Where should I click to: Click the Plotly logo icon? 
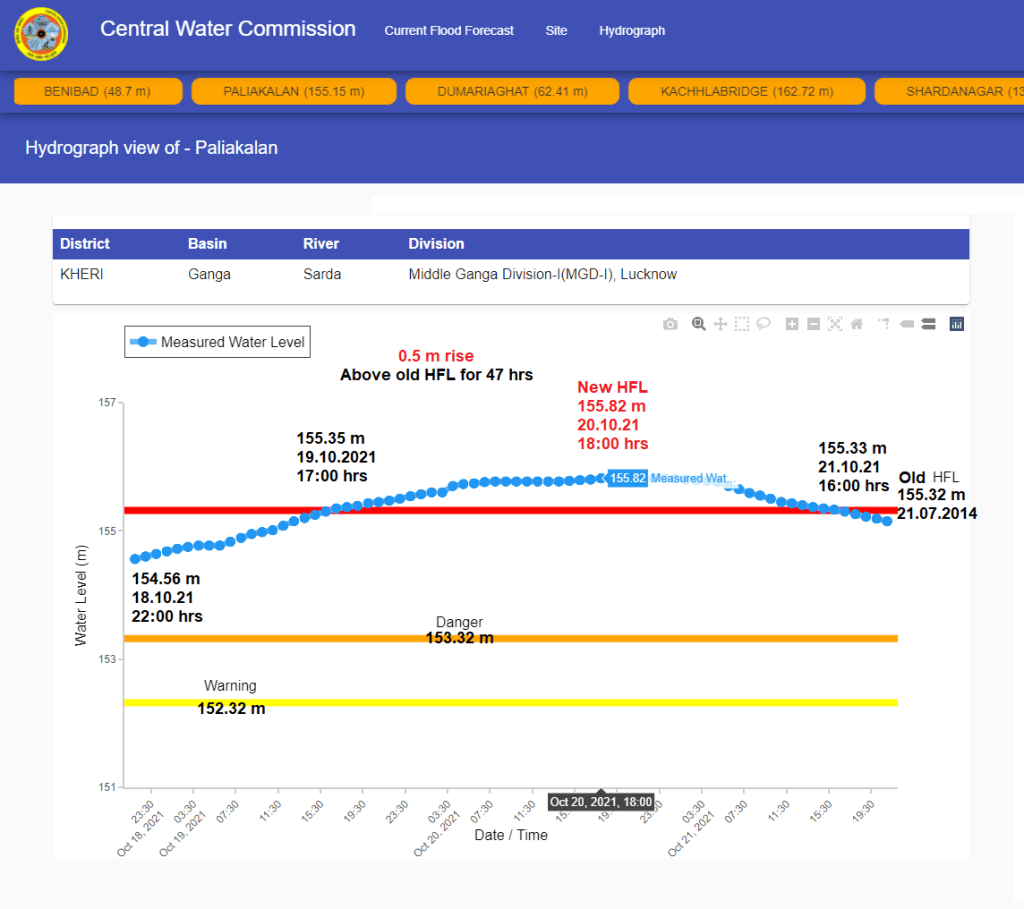coord(956,324)
